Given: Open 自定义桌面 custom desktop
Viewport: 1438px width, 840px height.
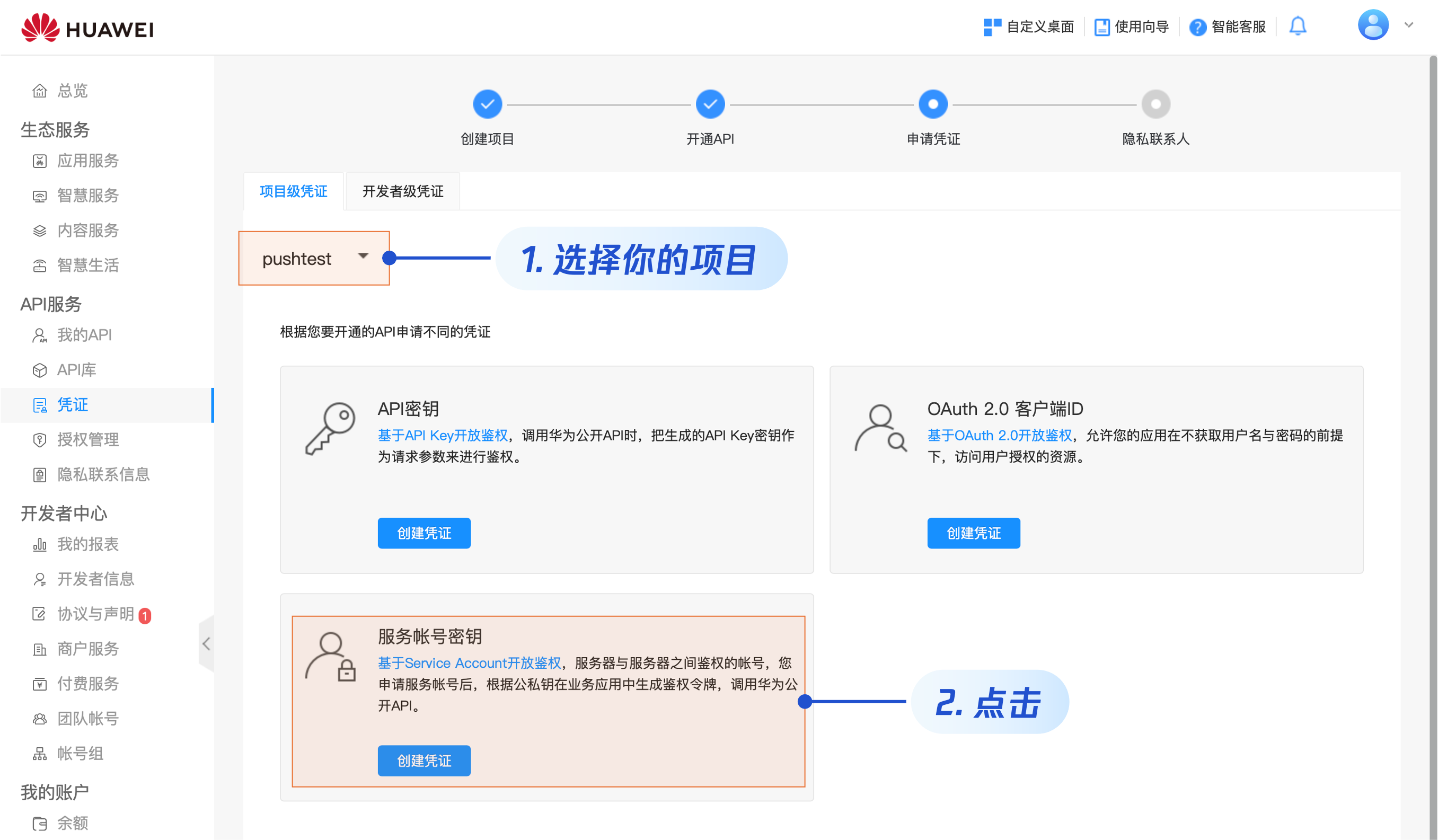Looking at the screenshot, I should point(1028,27).
